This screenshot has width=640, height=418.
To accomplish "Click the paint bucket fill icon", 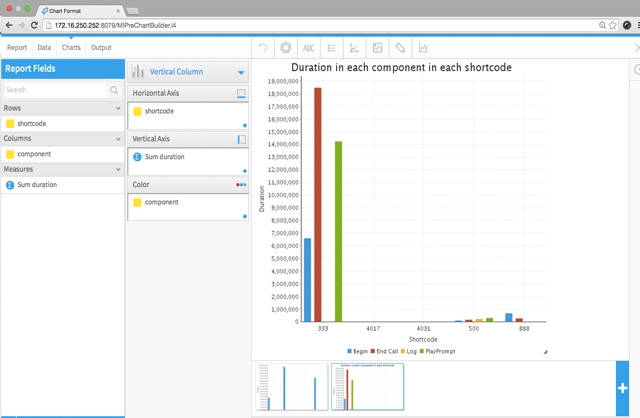I will pyautogui.click(x=400, y=47).
